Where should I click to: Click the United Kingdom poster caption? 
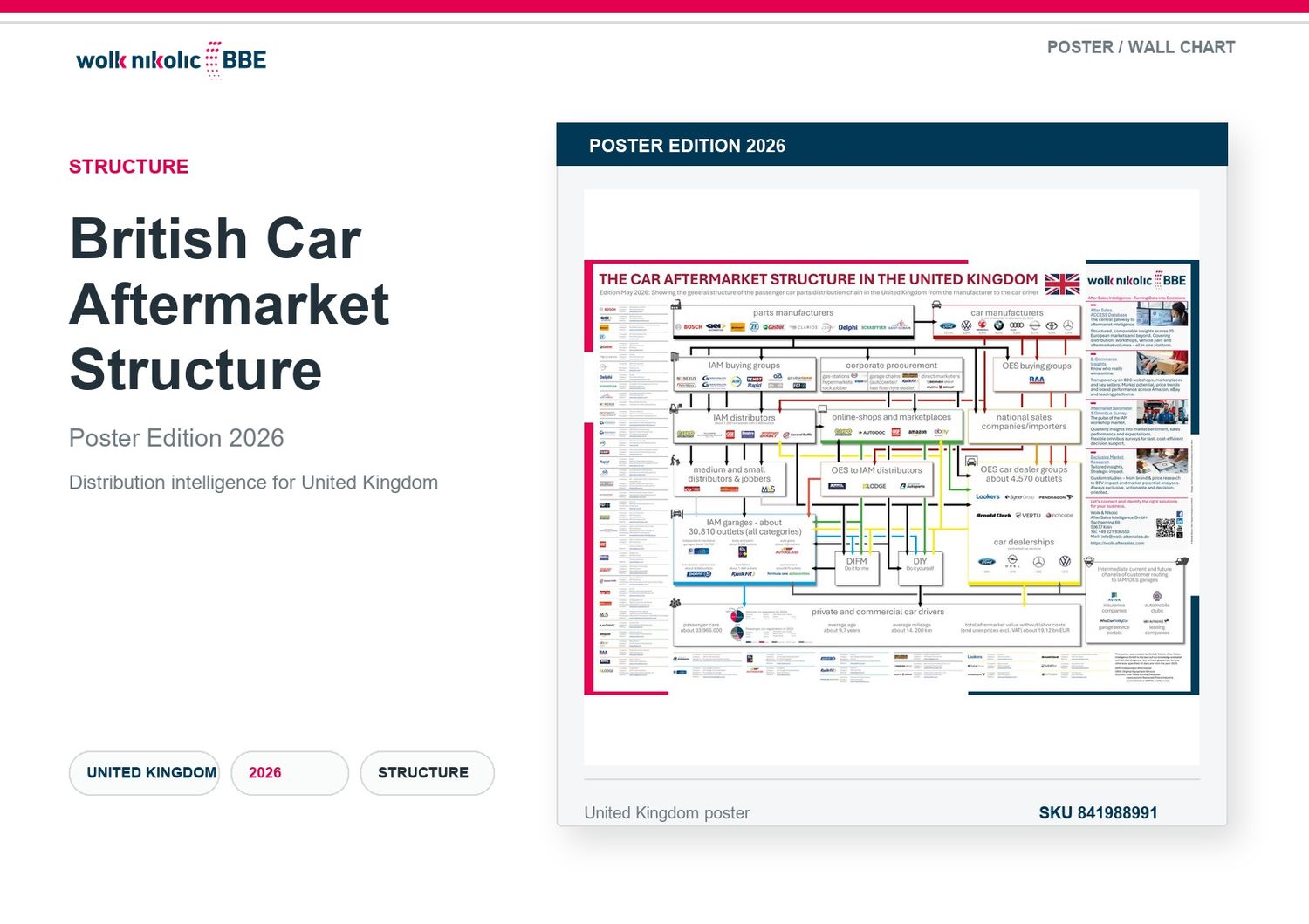pyautogui.click(x=667, y=812)
